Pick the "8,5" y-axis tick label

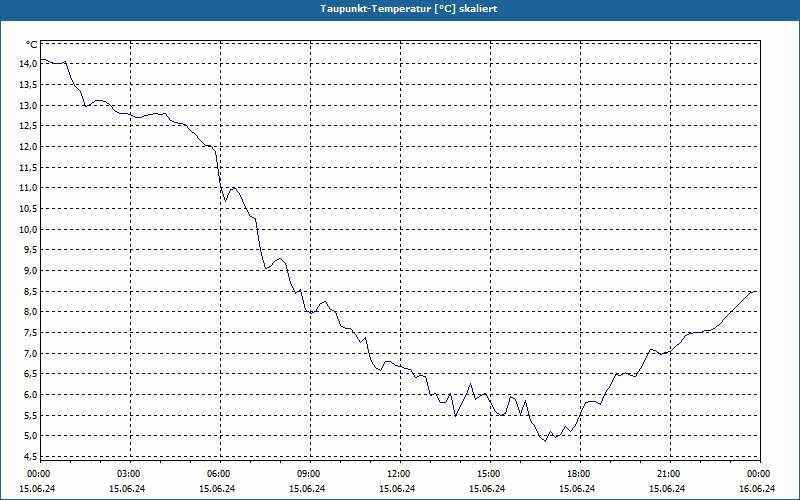[x=30, y=291]
